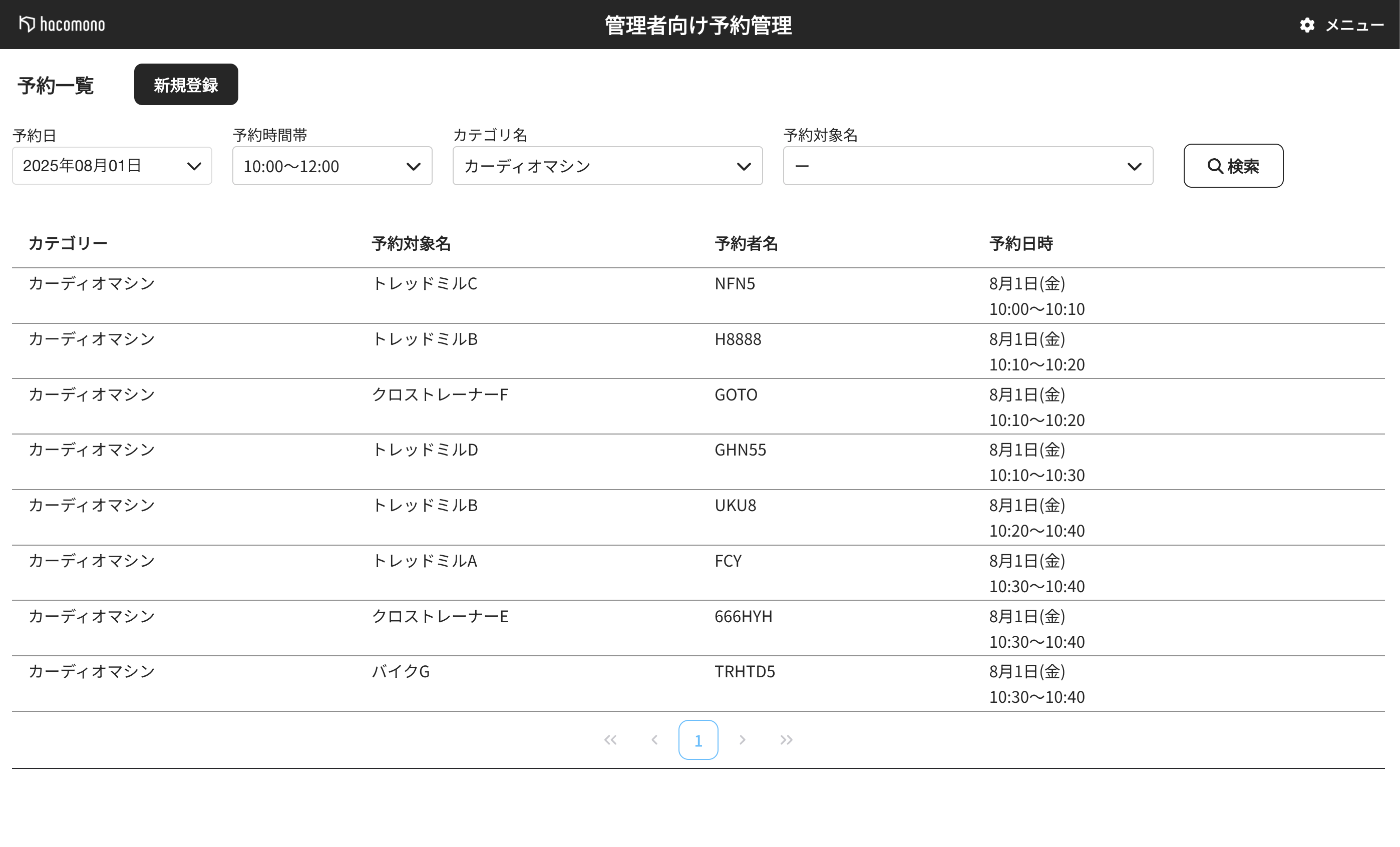Click the 10:00〜10:10 time cell
Viewport: 1400px width, 847px height.
click(1036, 309)
